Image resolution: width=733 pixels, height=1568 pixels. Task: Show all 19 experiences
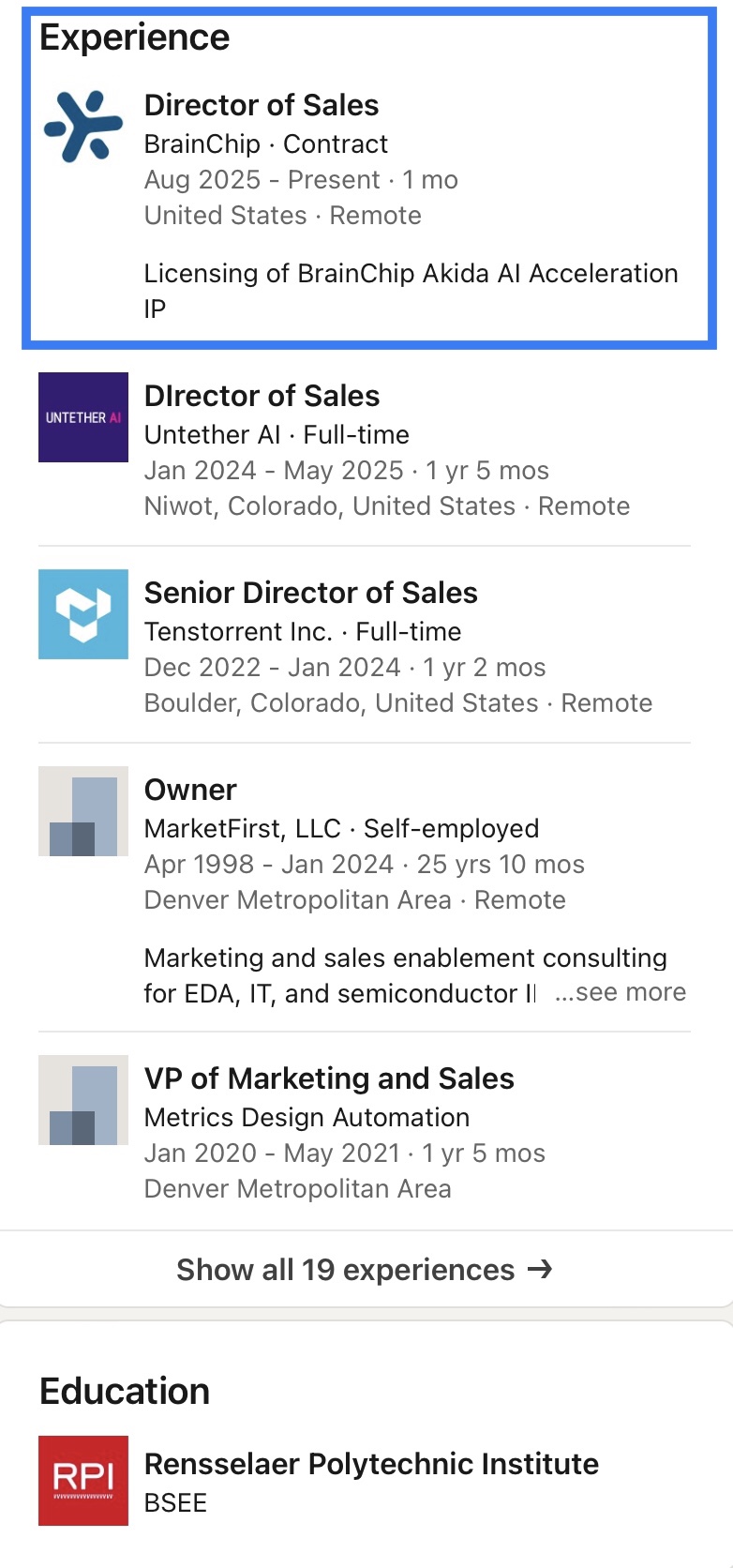[345, 1270]
